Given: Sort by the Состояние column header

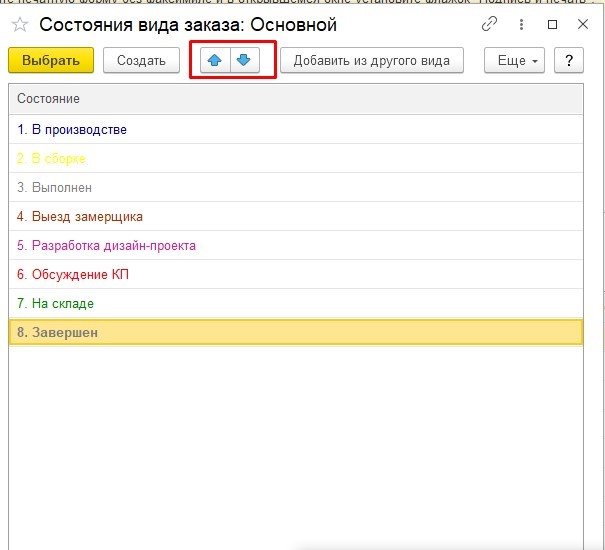Looking at the screenshot, I should pos(295,99).
